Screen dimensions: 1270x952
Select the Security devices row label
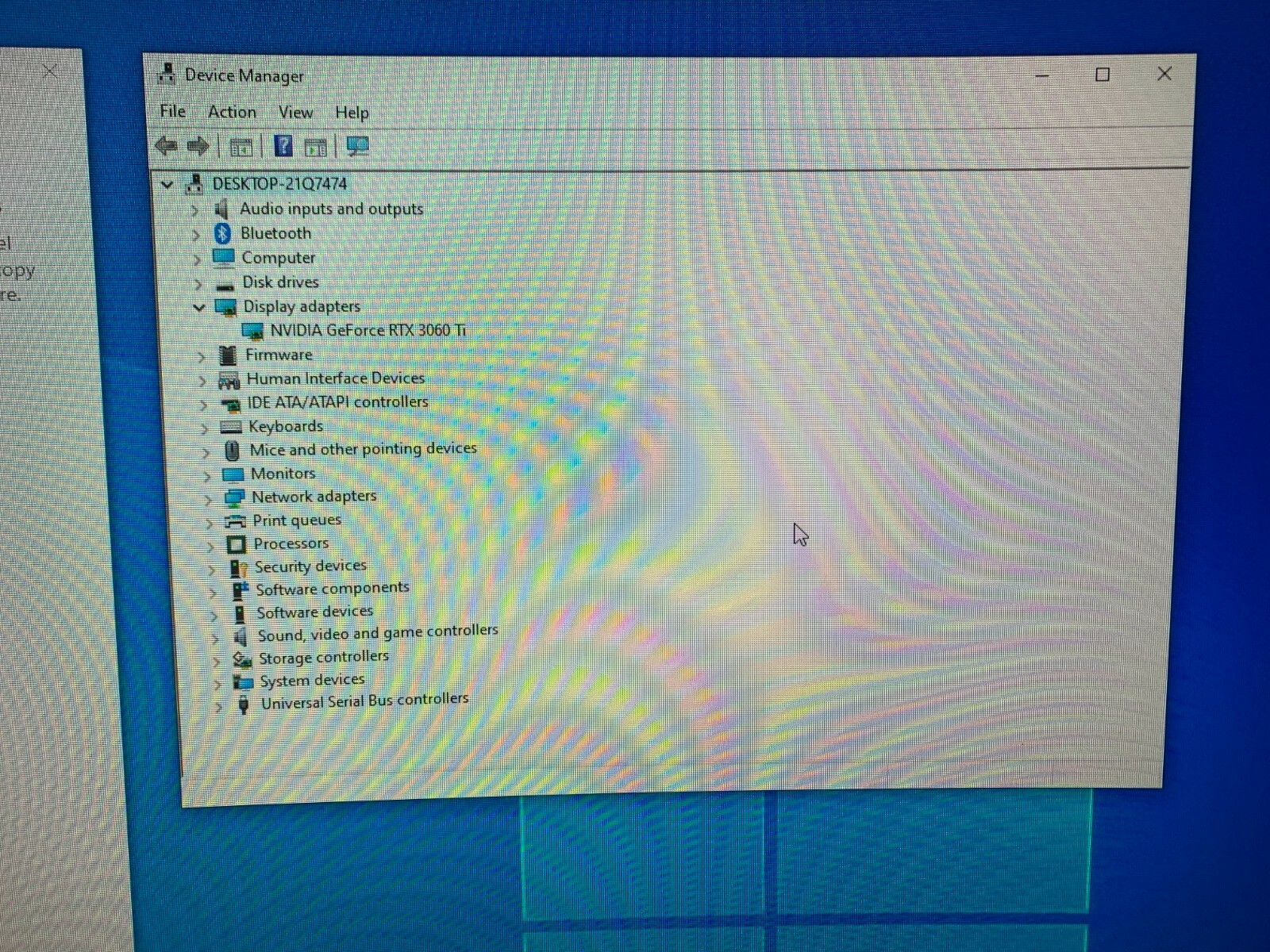(310, 566)
